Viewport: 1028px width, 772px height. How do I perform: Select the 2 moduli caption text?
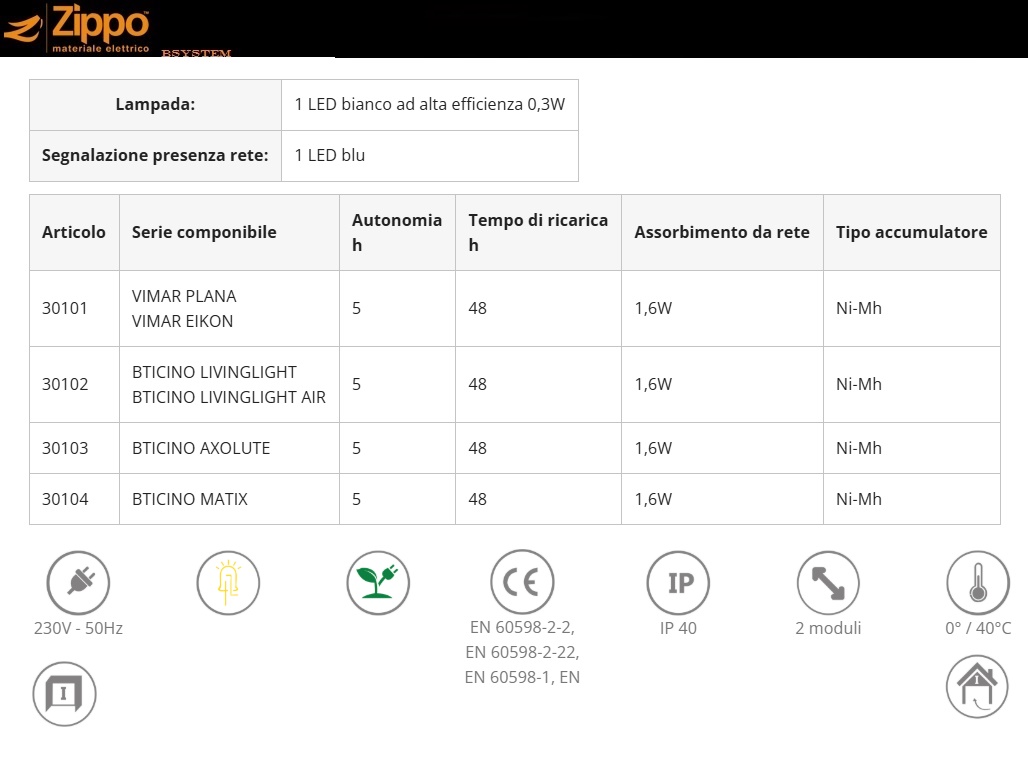pos(828,628)
